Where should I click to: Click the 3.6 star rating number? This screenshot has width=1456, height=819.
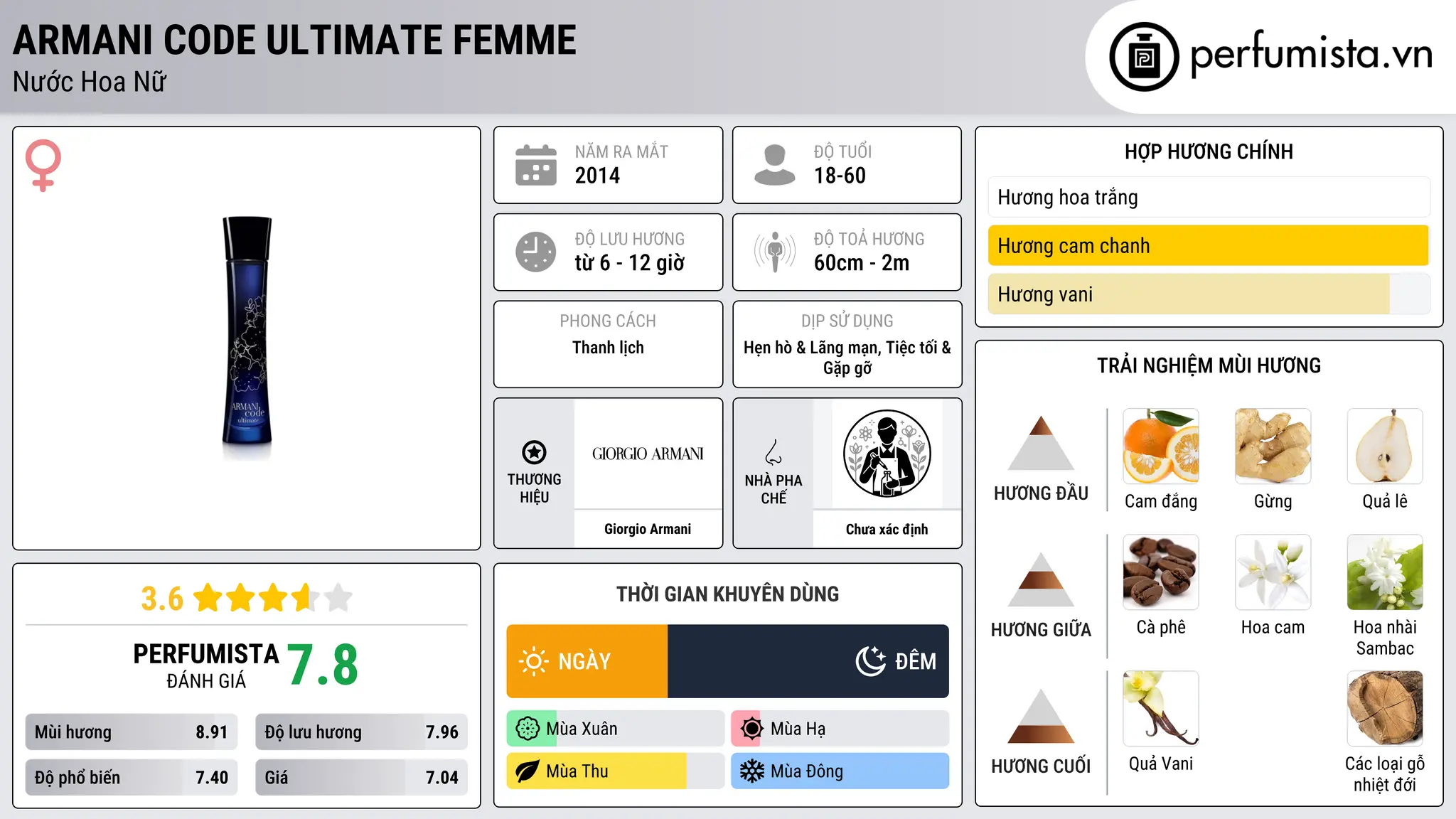point(162,599)
